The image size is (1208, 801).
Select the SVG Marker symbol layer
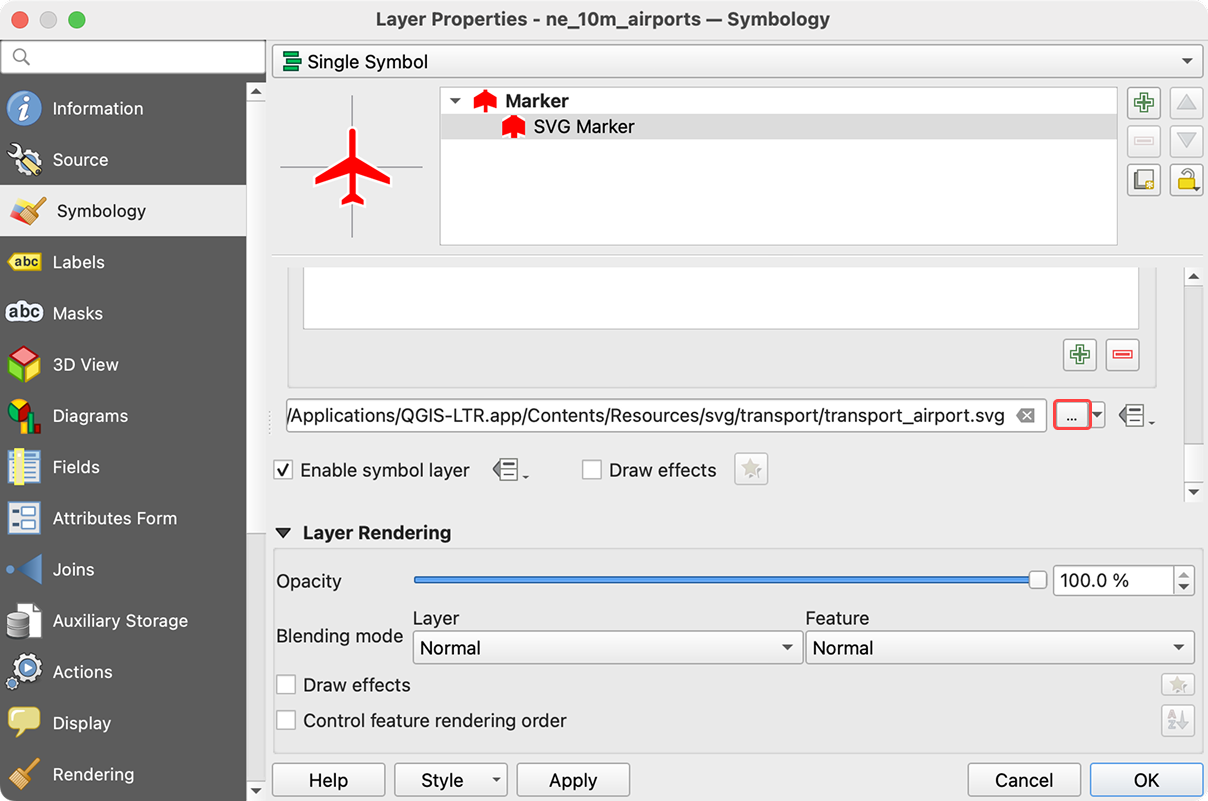click(x=778, y=127)
